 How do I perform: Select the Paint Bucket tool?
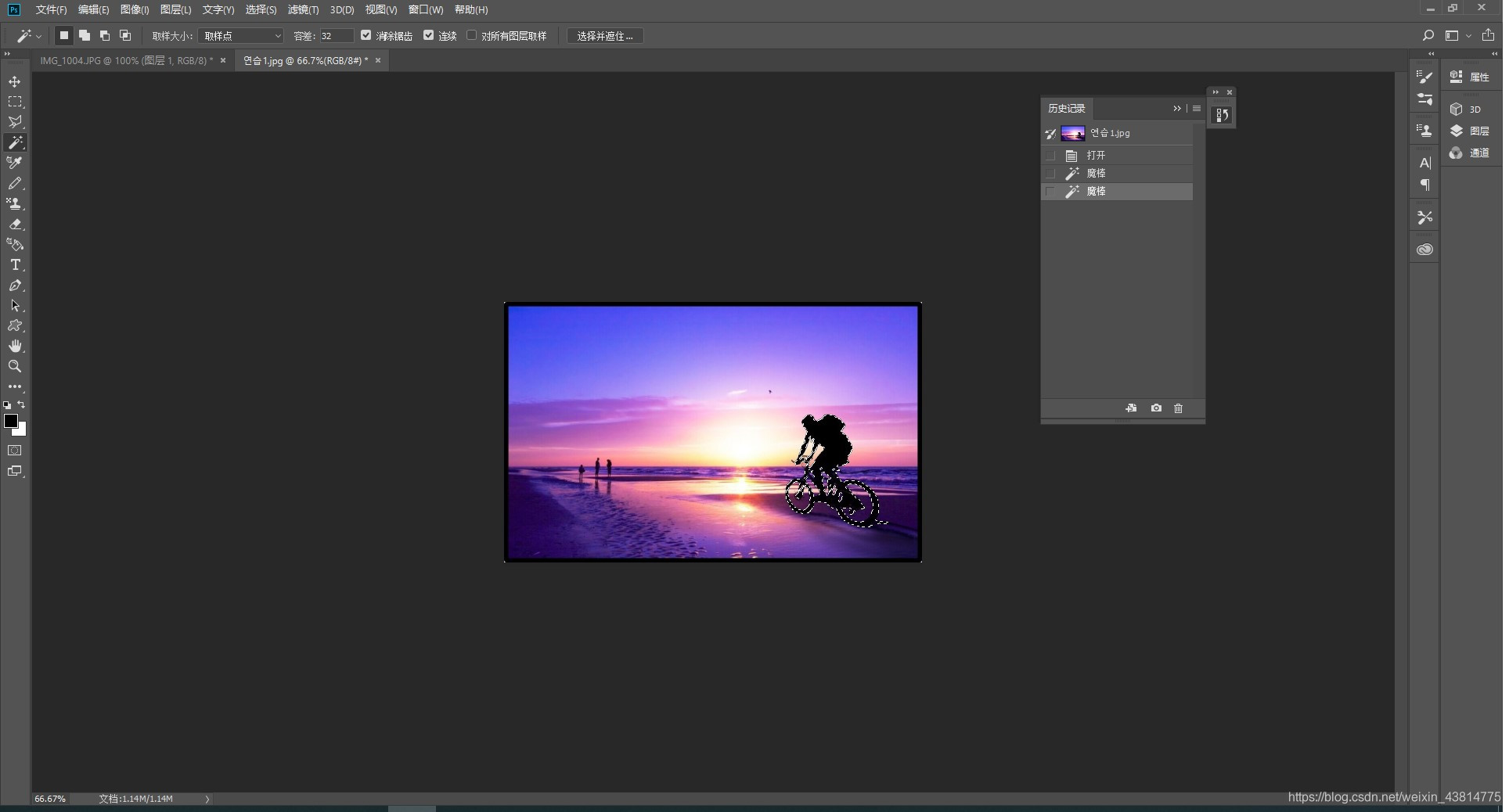15,244
